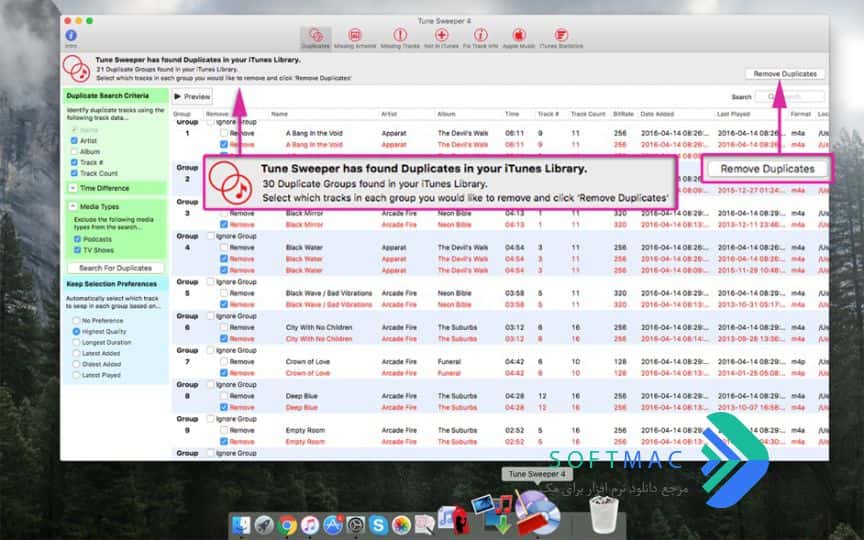The image size is (864, 540).
Task: Open iTunes from the dock
Action: 310,525
